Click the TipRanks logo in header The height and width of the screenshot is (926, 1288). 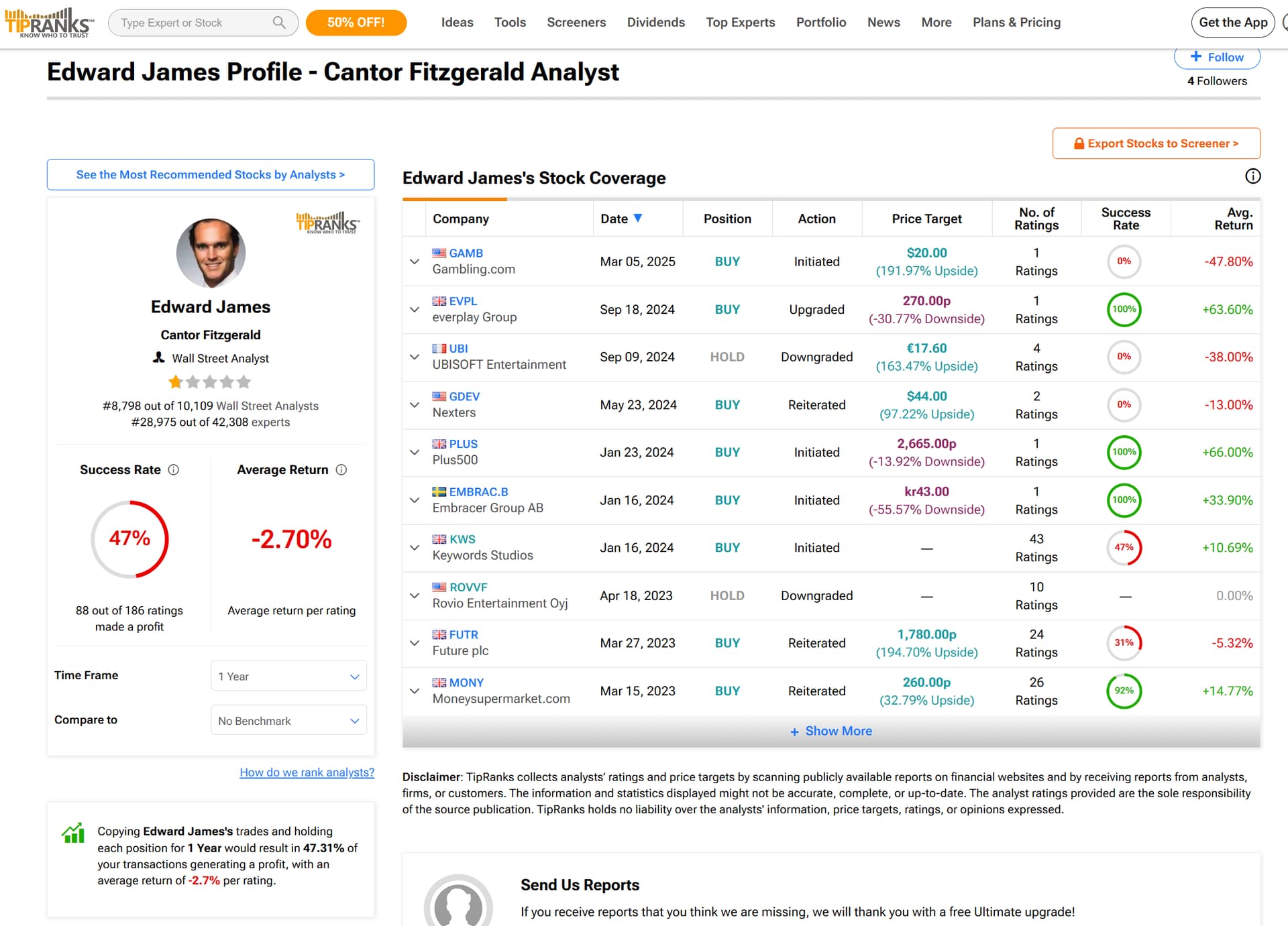pyautogui.click(x=48, y=22)
